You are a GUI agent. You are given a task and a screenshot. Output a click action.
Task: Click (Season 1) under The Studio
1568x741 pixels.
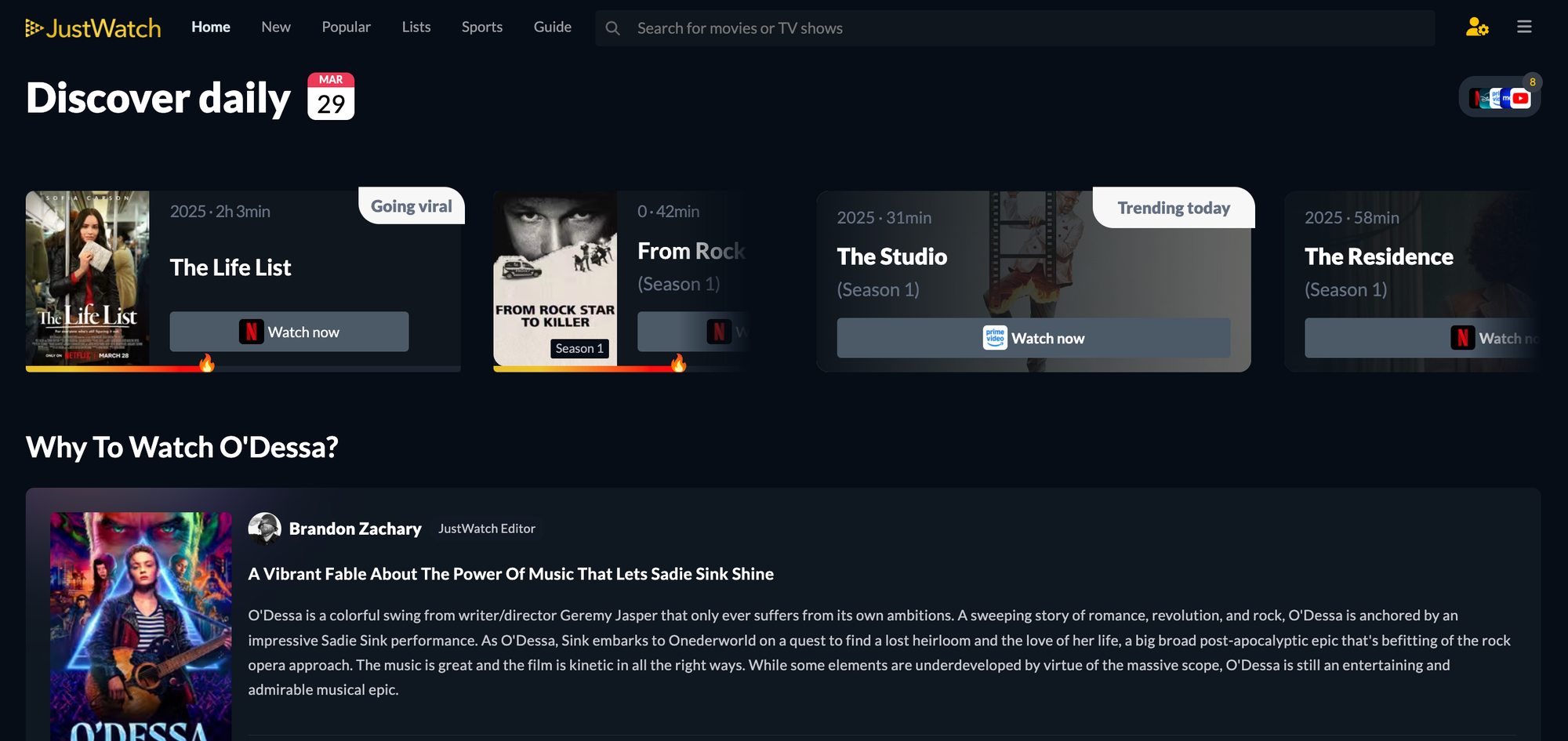click(878, 289)
